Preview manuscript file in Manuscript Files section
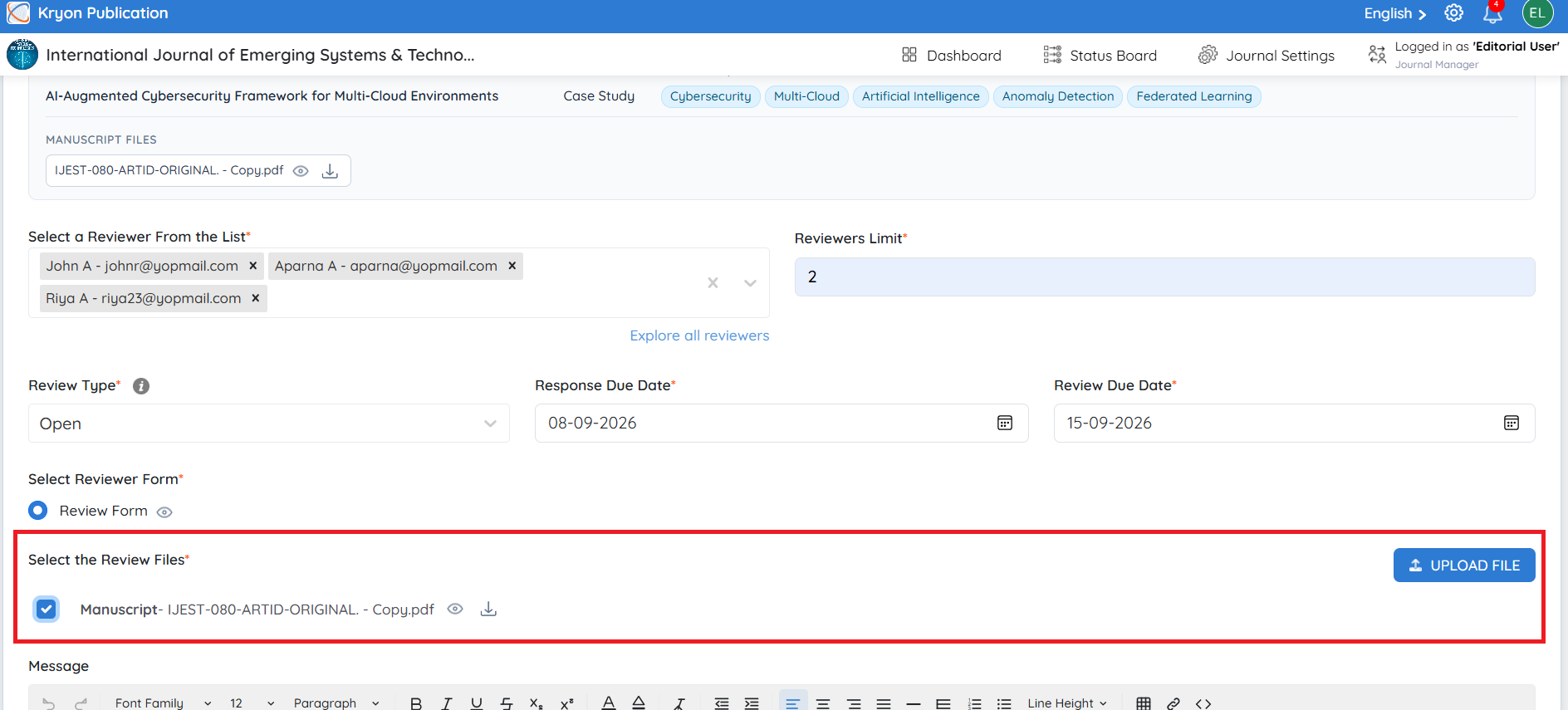 click(x=301, y=171)
